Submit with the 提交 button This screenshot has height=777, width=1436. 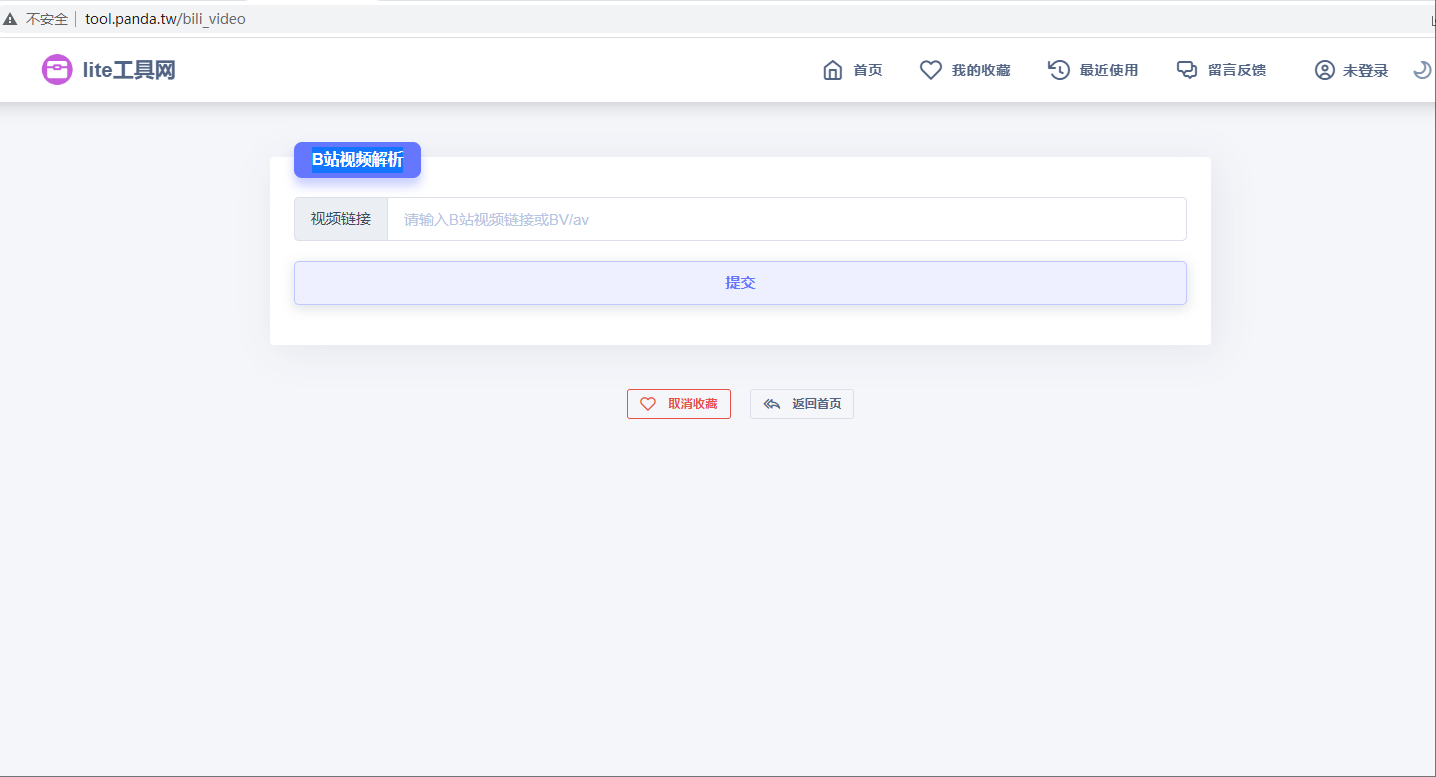[x=740, y=283]
